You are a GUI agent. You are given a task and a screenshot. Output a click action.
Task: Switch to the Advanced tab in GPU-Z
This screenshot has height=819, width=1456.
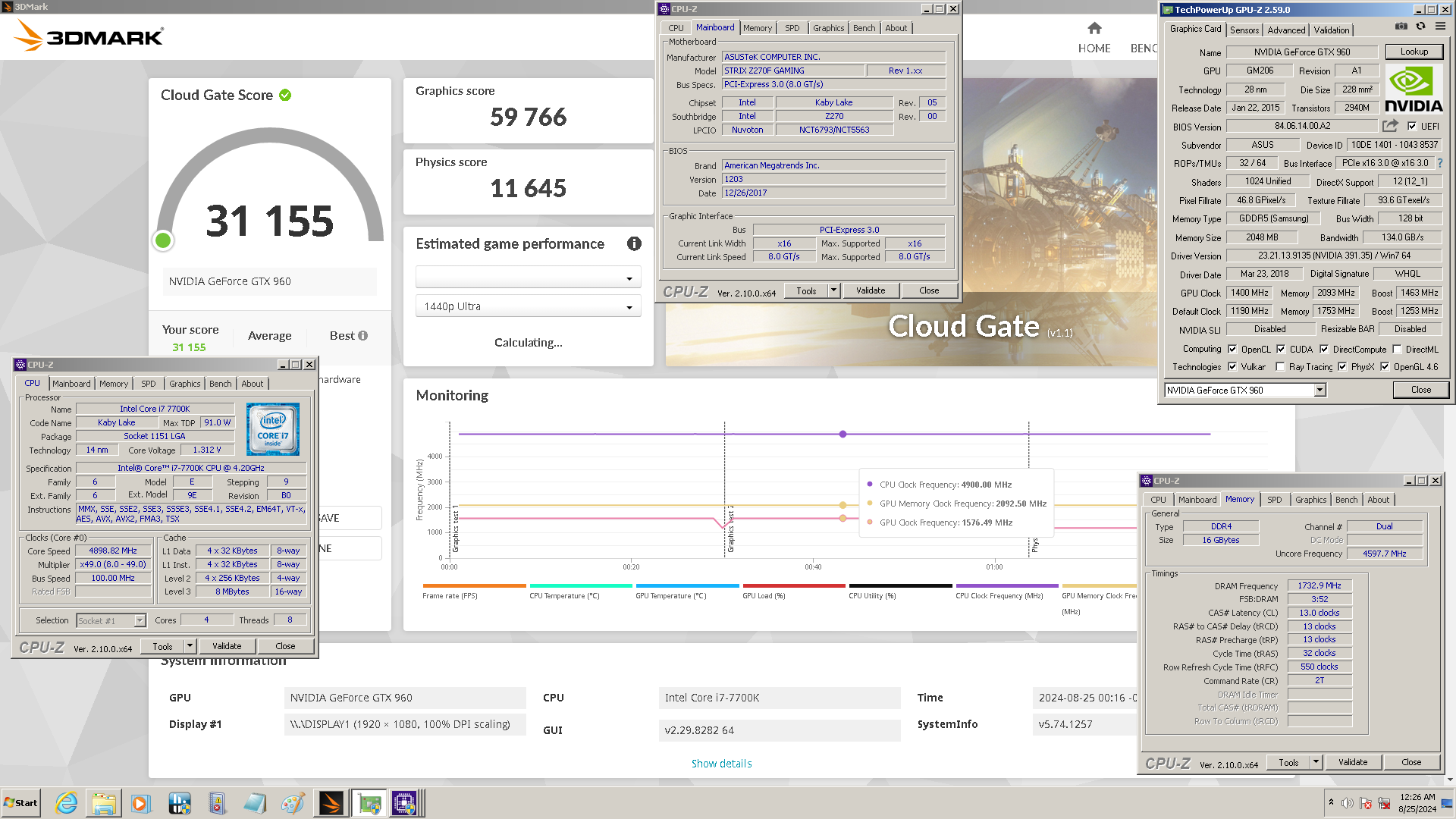point(1287,30)
